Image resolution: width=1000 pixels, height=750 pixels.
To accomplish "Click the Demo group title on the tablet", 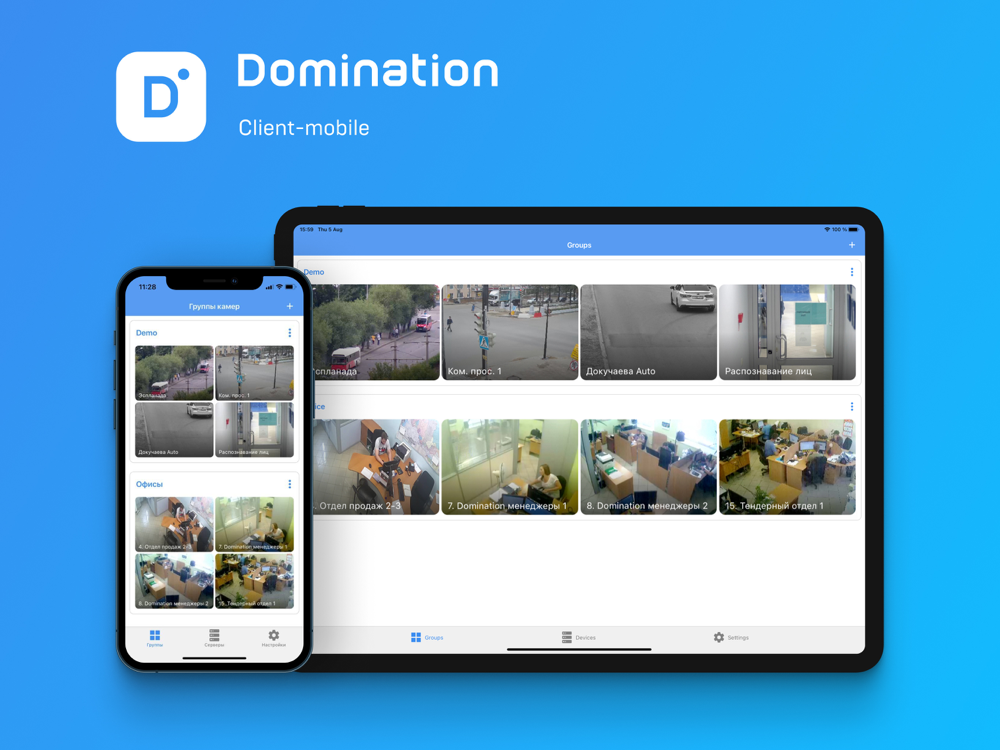I will (314, 272).
